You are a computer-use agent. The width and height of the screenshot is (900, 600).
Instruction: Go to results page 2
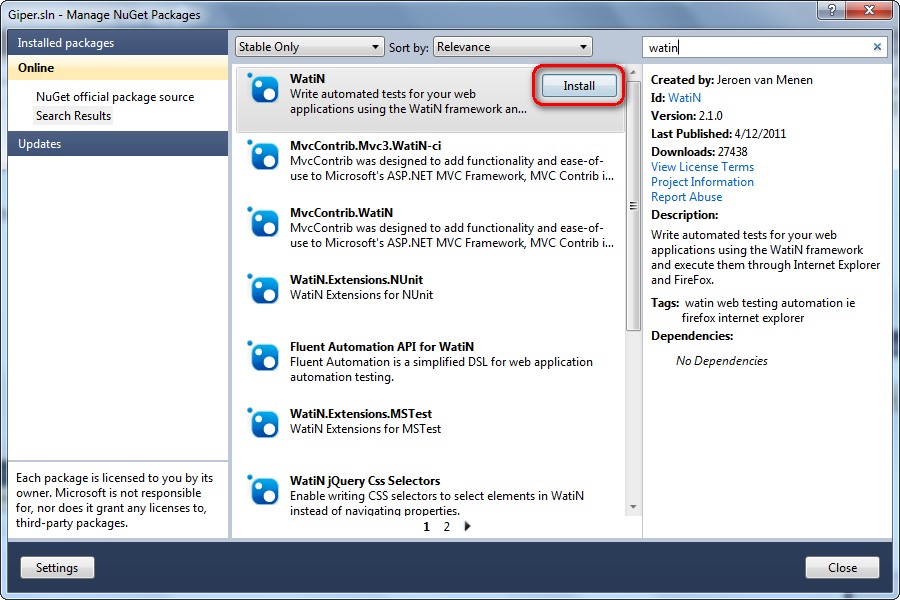[447, 527]
